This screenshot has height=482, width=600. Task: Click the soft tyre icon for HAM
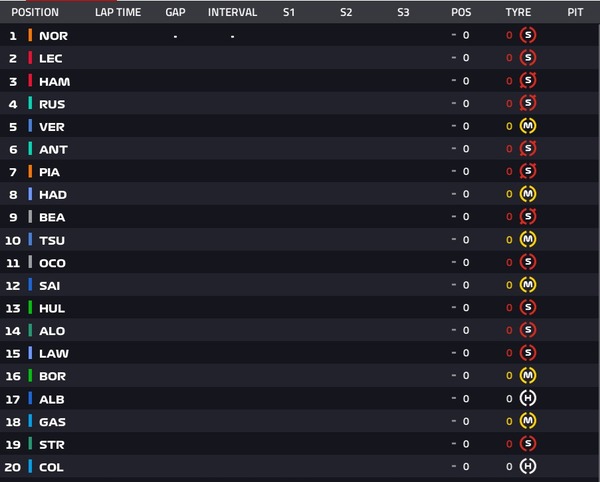click(528, 81)
